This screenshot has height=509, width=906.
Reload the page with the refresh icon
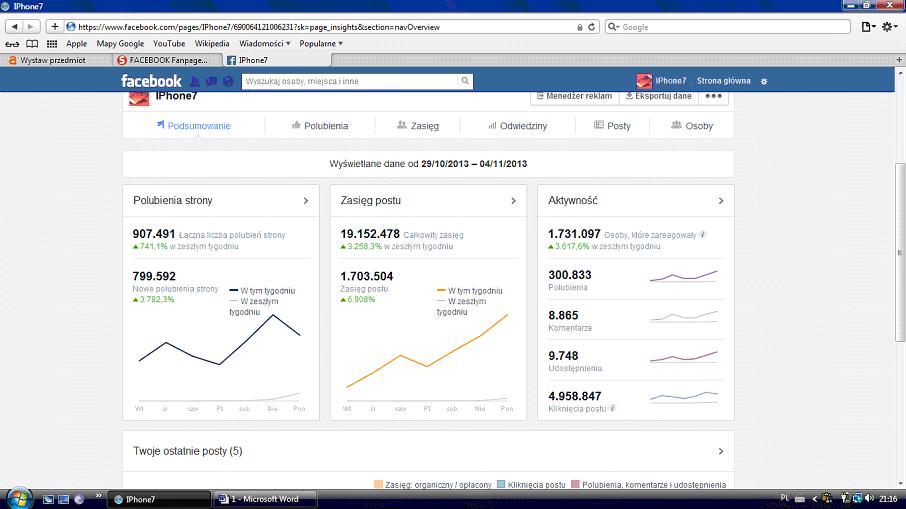591,27
